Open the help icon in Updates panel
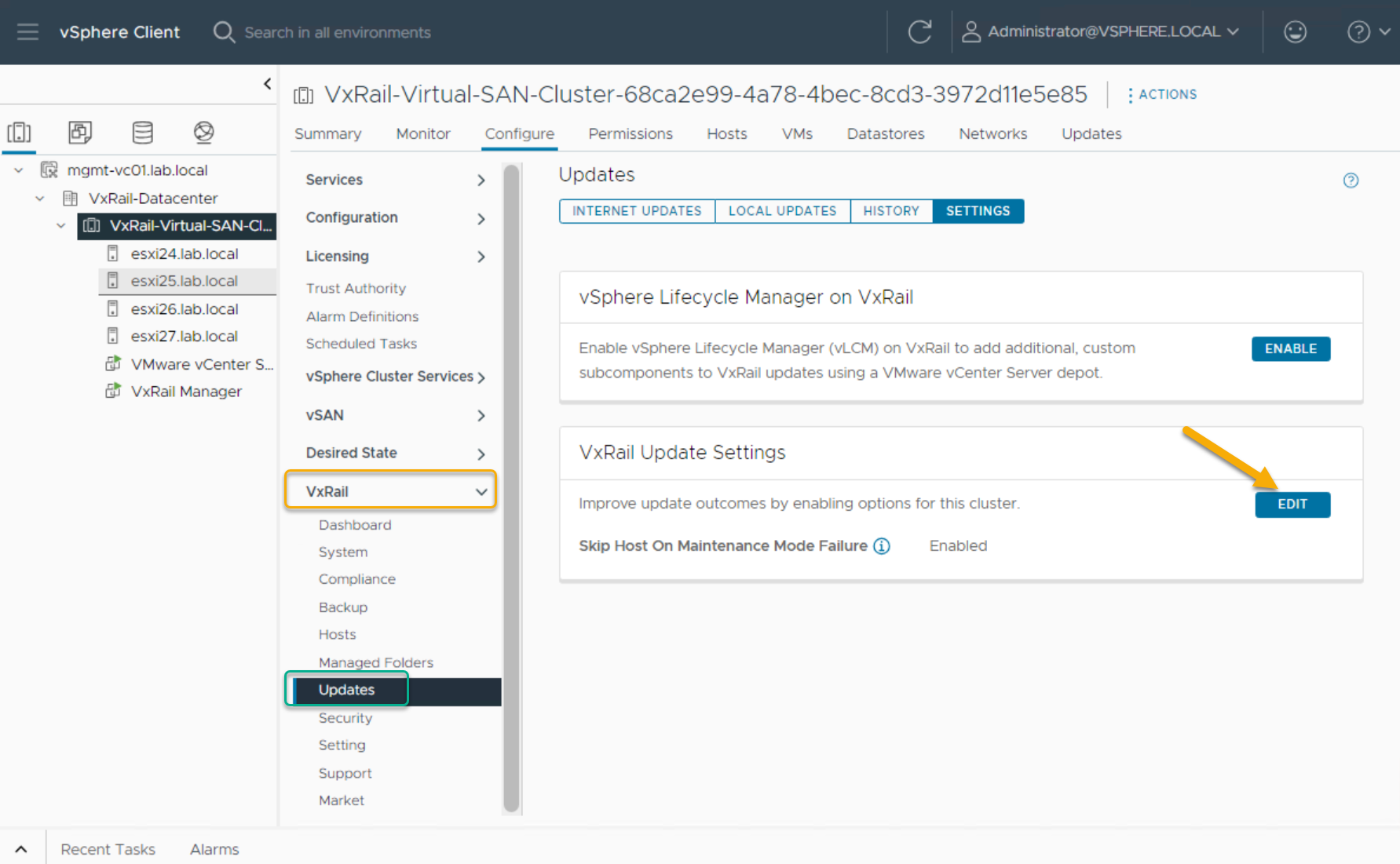The width and height of the screenshot is (1400, 864). (1351, 180)
